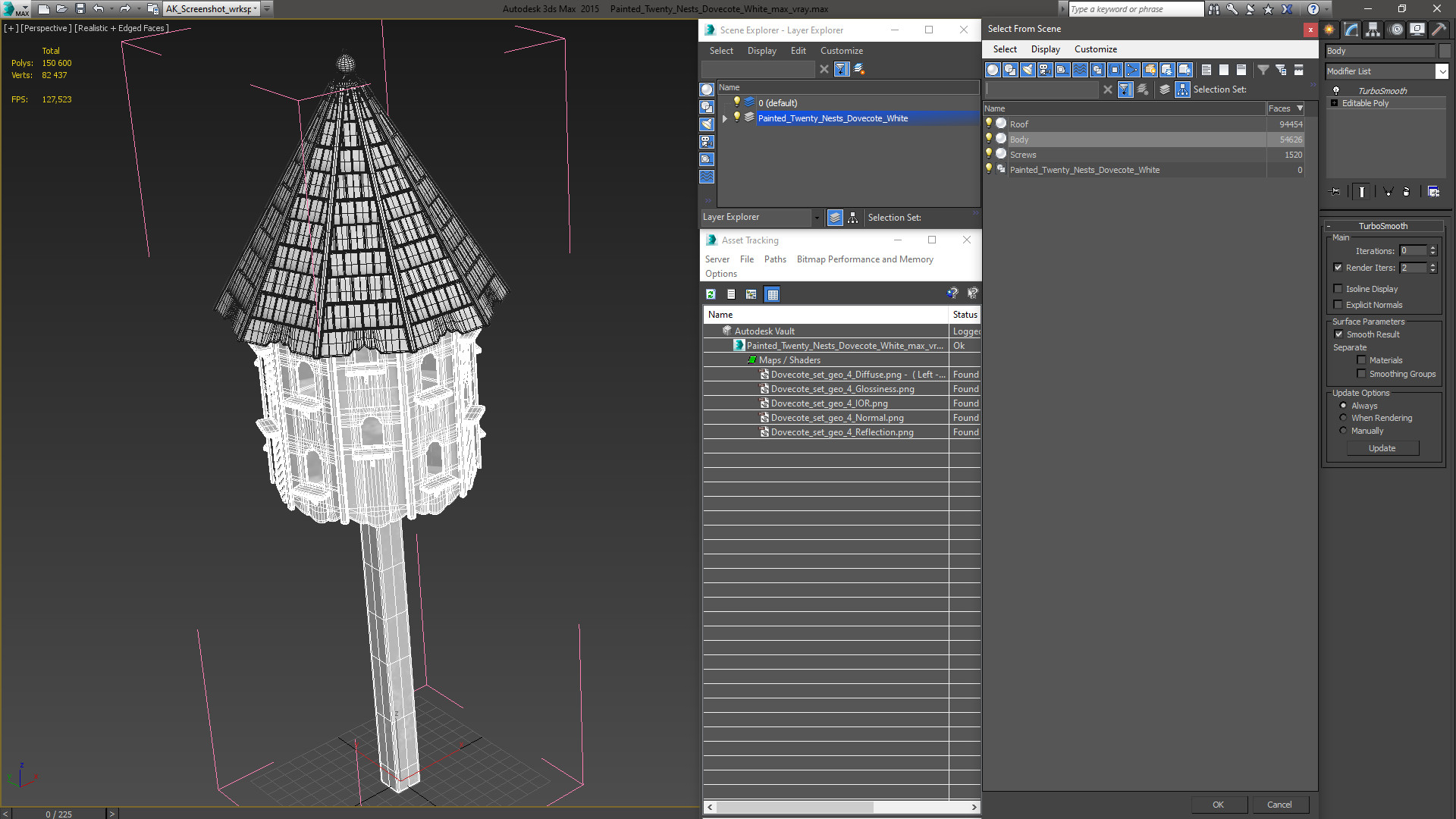Switch Asset Tracking to table view
The height and width of the screenshot is (819, 1456).
click(772, 294)
